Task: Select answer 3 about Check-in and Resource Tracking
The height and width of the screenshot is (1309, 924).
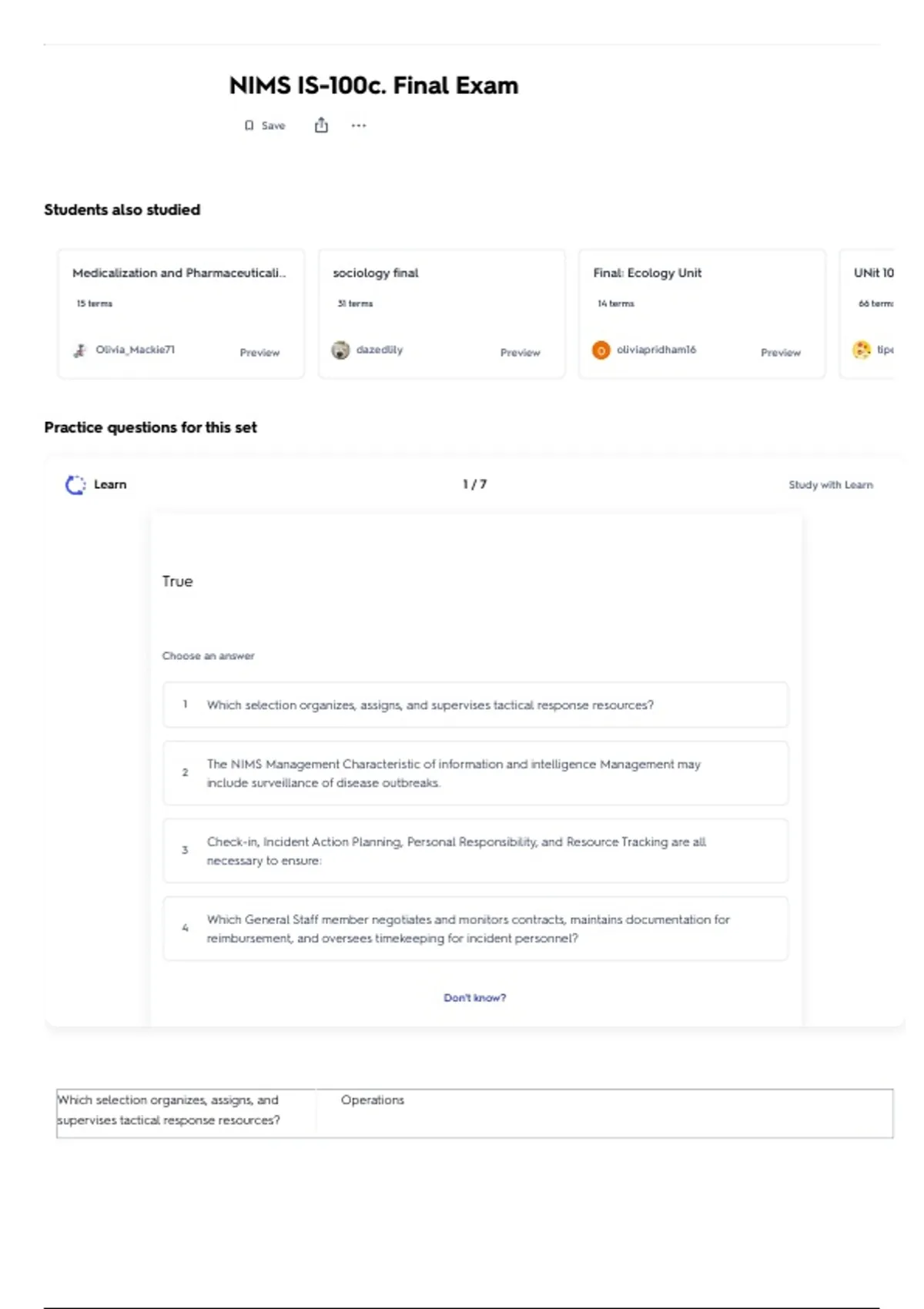Action: pyautogui.click(x=475, y=851)
